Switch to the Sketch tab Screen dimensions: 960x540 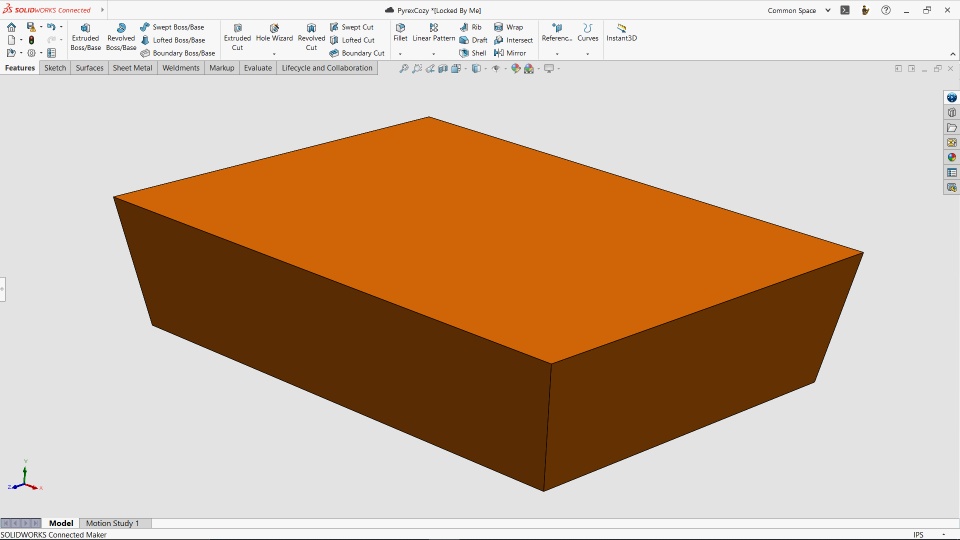coord(55,68)
